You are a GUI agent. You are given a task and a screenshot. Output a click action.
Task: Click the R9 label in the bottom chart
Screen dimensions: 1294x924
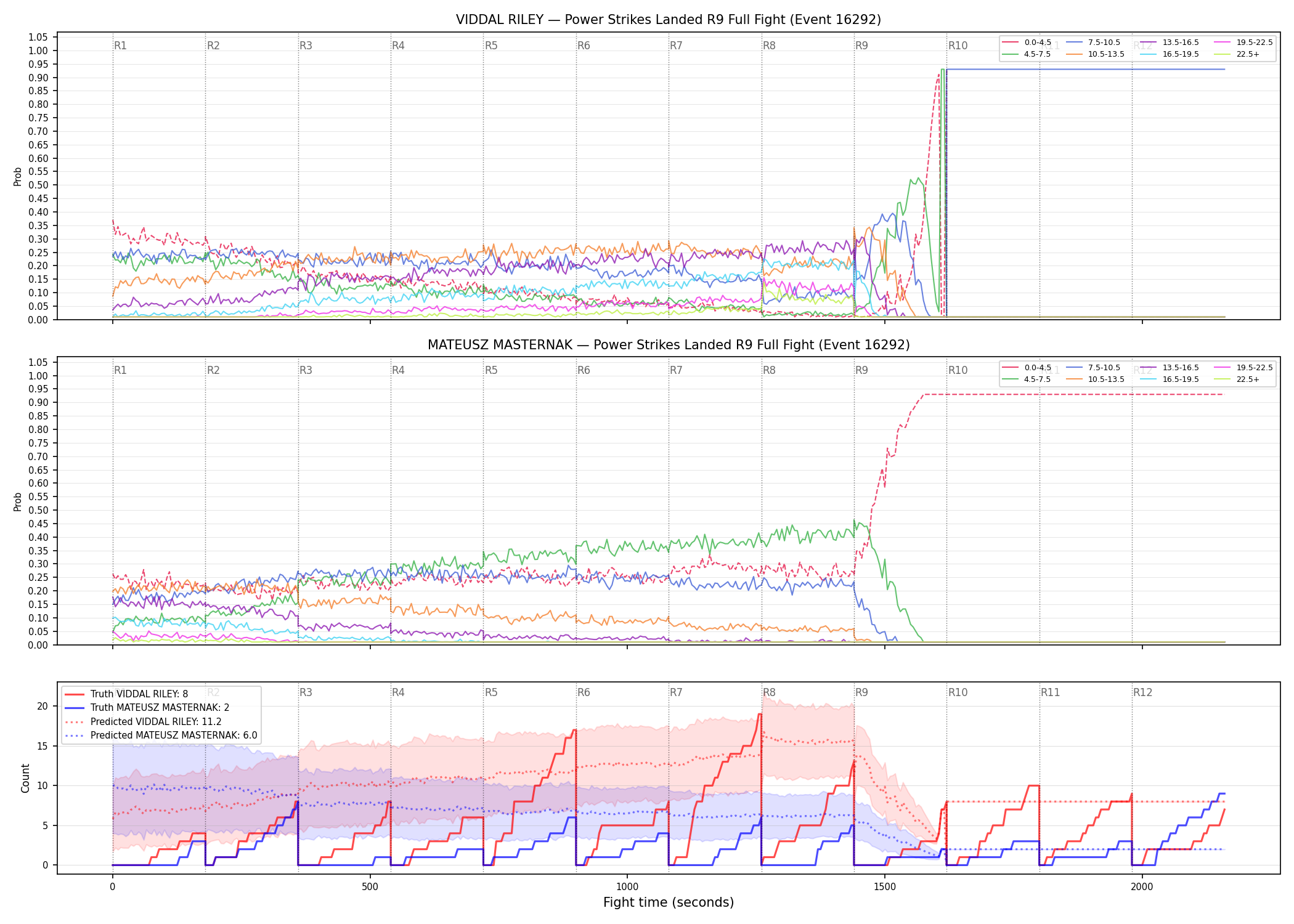click(x=861, y=692)
